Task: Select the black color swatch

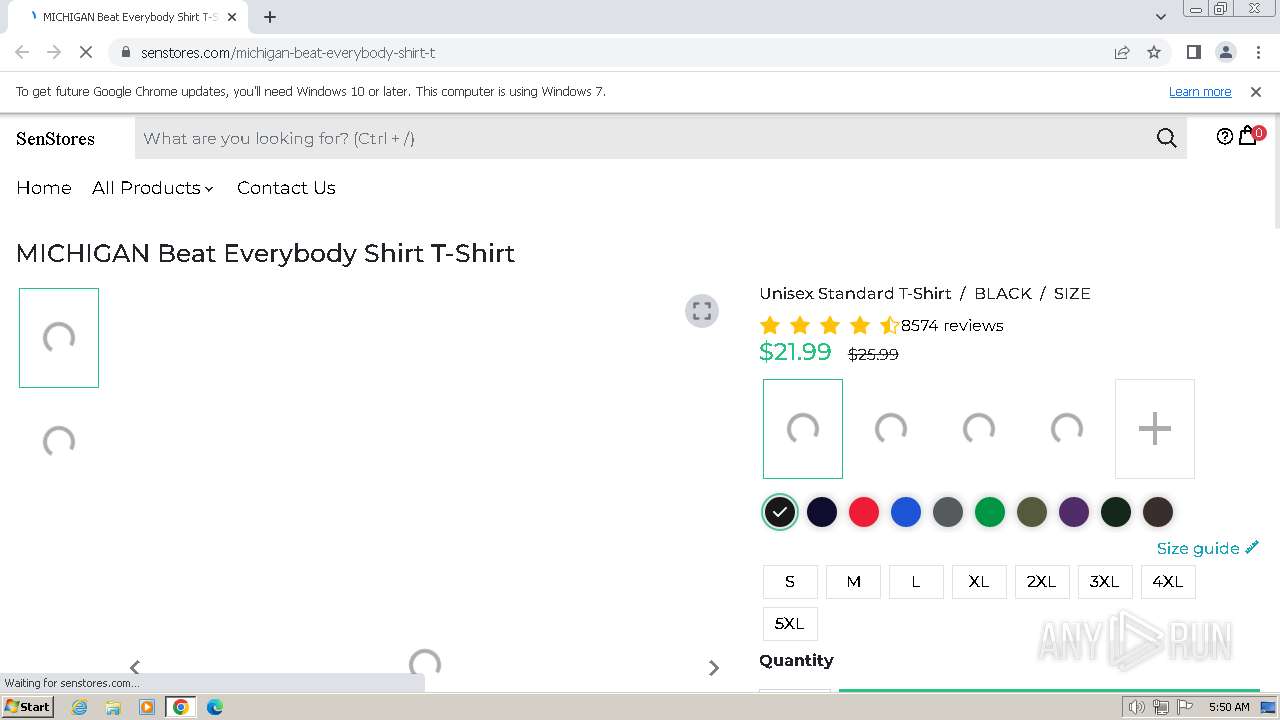Action: click(780, 512)
